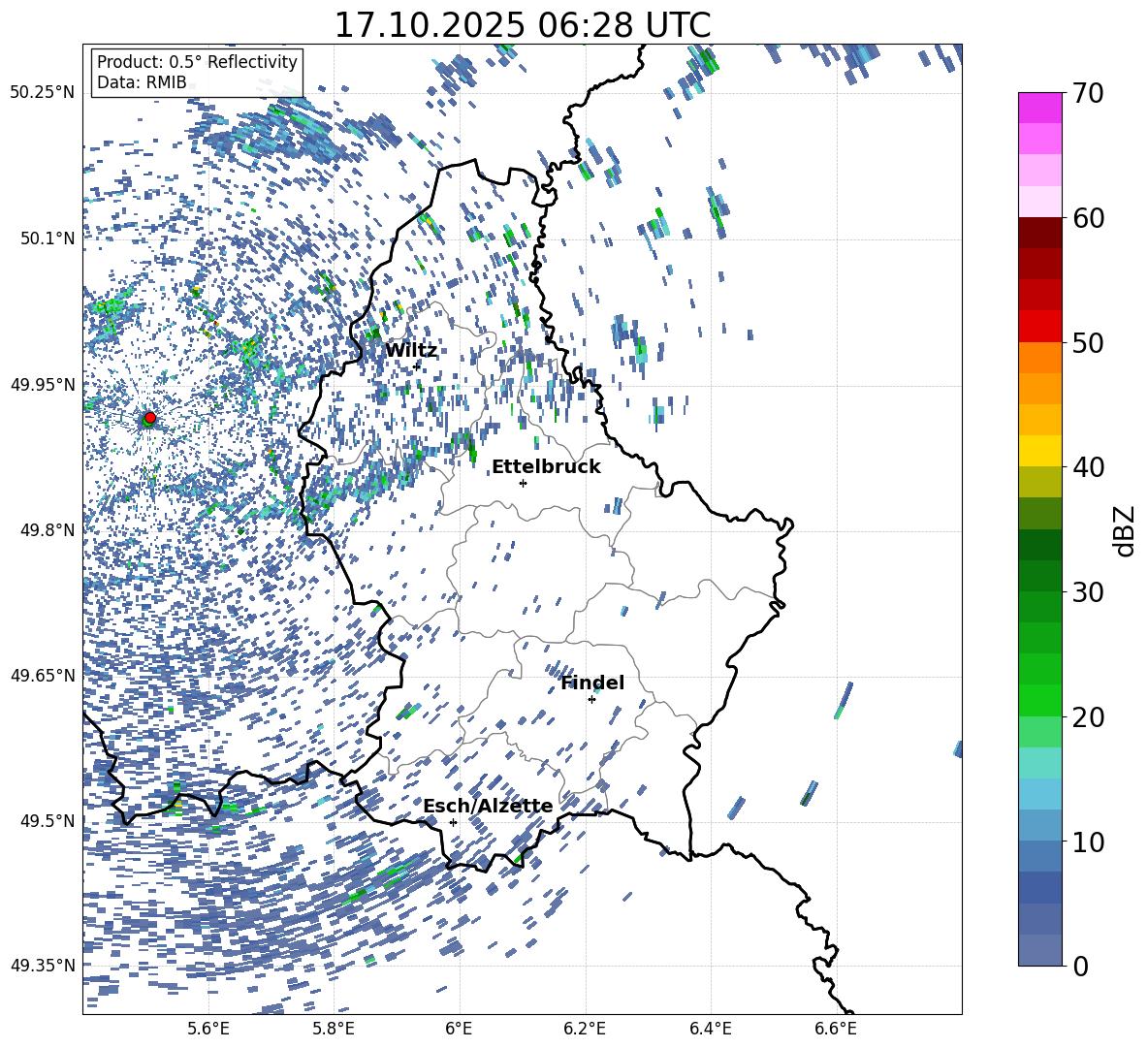Screen dimensions: 1148x1048
Task: Click the Ettelbruck station cross marker
Action: click(x=523, y=483)
